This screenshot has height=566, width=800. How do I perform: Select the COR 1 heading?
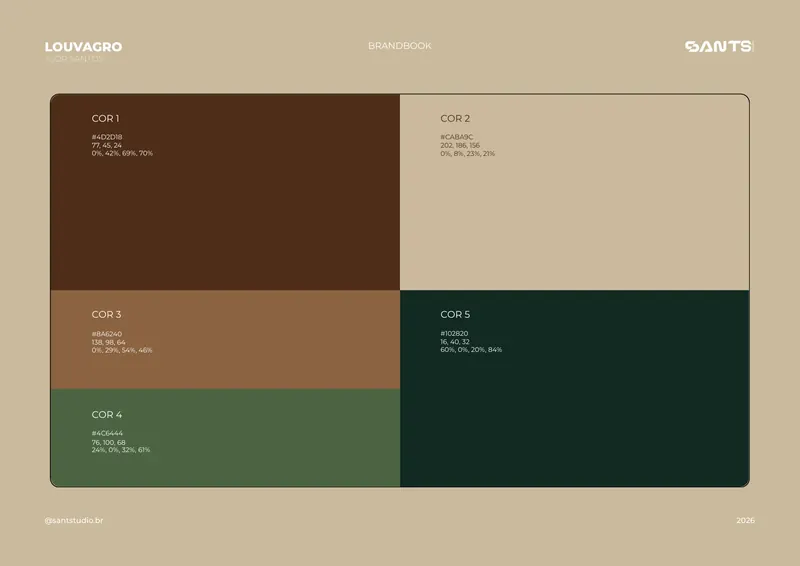[106, 118]
